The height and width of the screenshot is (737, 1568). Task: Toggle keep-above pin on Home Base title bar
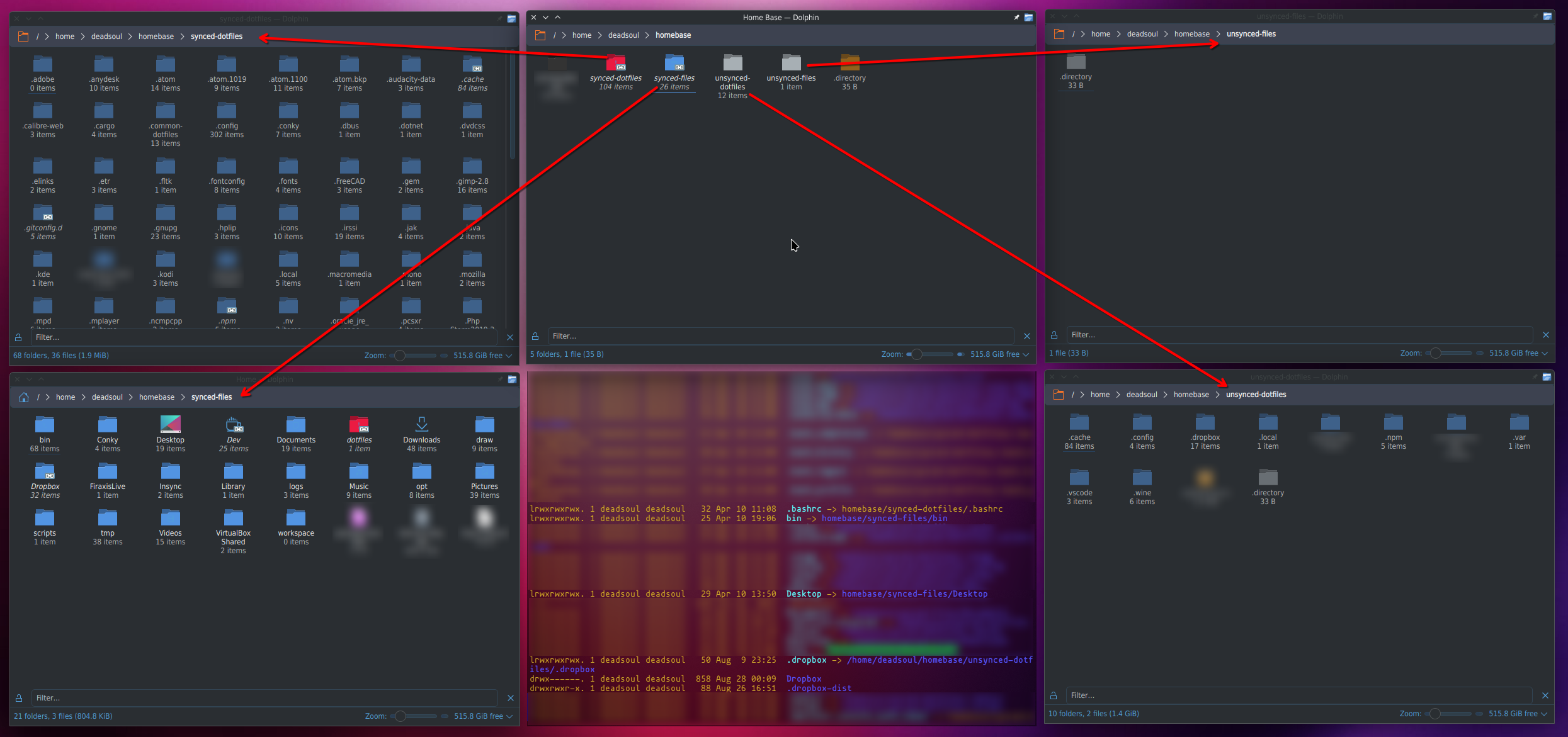1016,18
